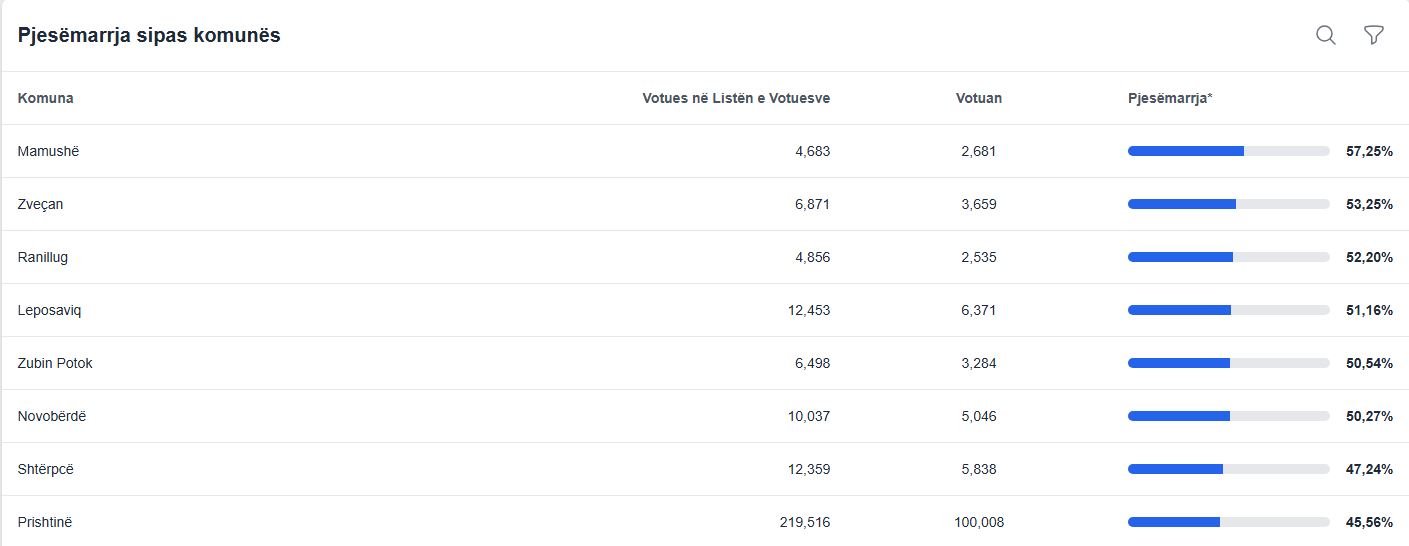Click Prishtinë's 45,56% turnout progress bar
Image resolution: width=1409 pixels, height=546 pixels.
(1228, 522)
